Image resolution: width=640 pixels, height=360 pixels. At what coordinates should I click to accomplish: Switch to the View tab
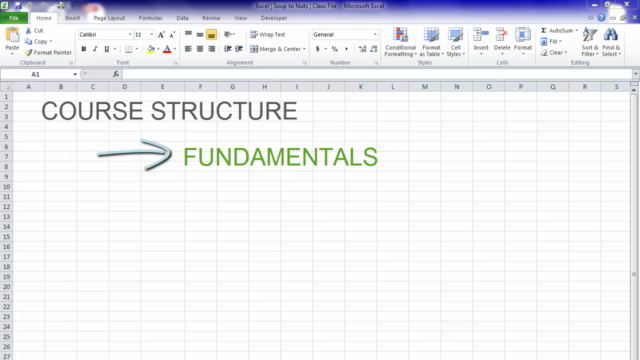tap(240, 18)
